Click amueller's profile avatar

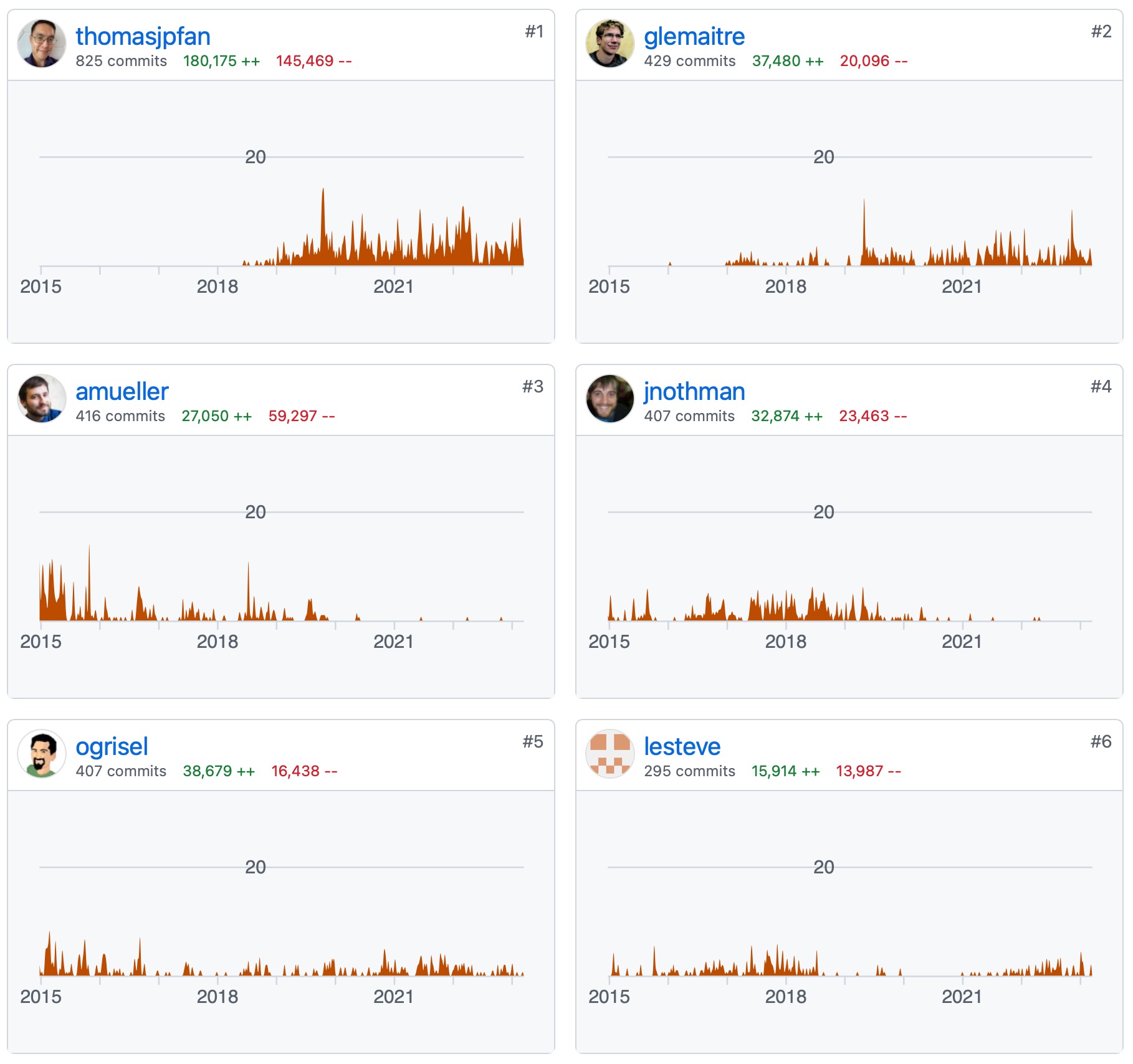[42, 399]
